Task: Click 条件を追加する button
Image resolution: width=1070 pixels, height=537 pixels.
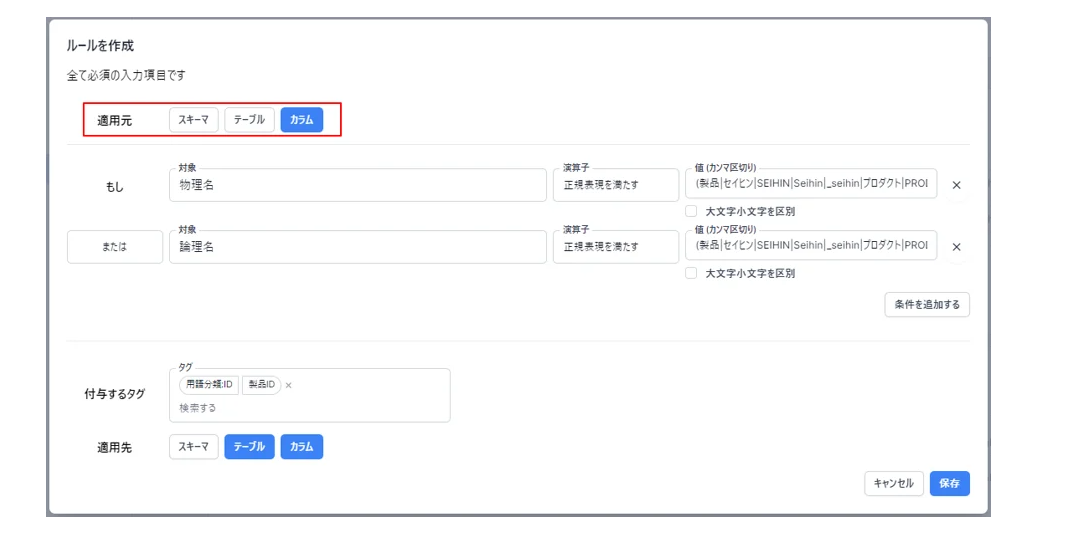Action: pos(927,305)
